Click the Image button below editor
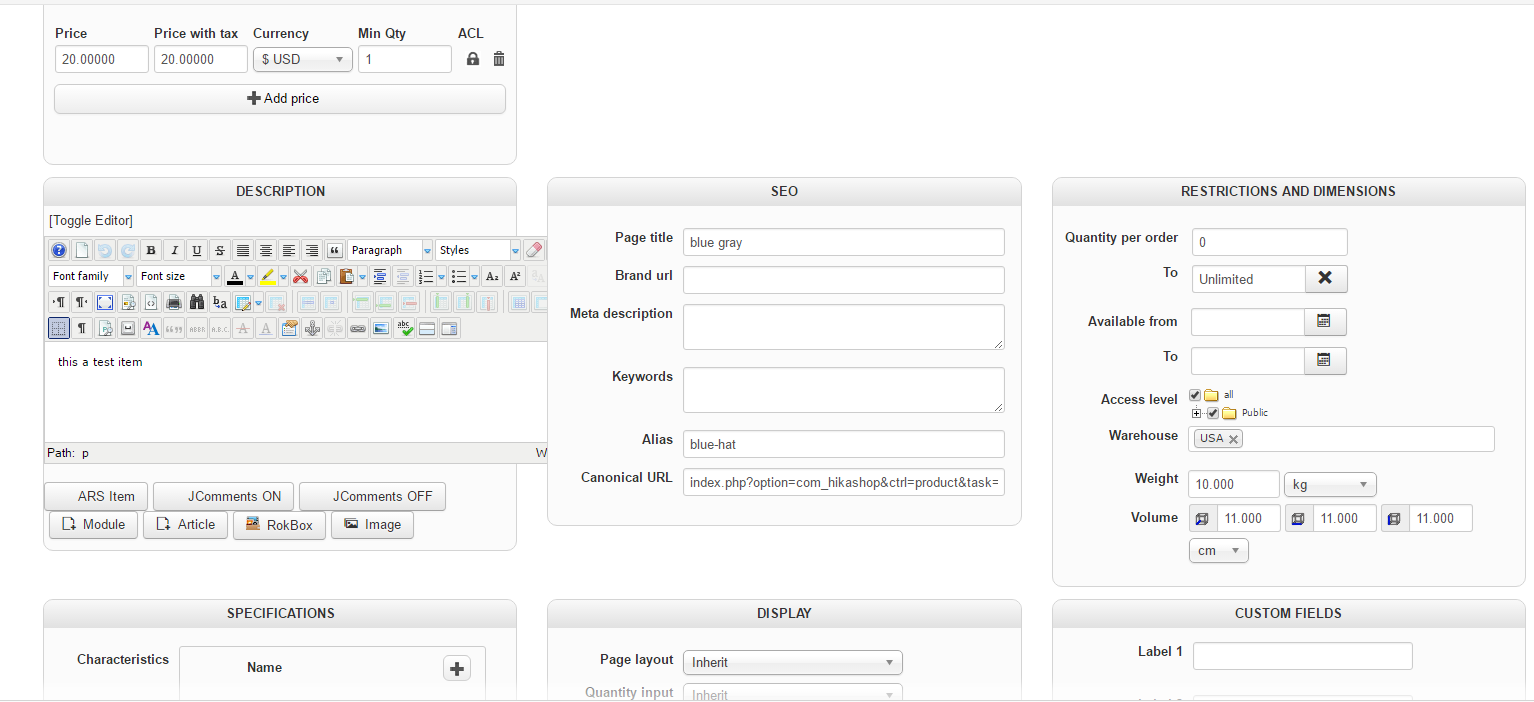The image size is (1534, 702). 372,524
